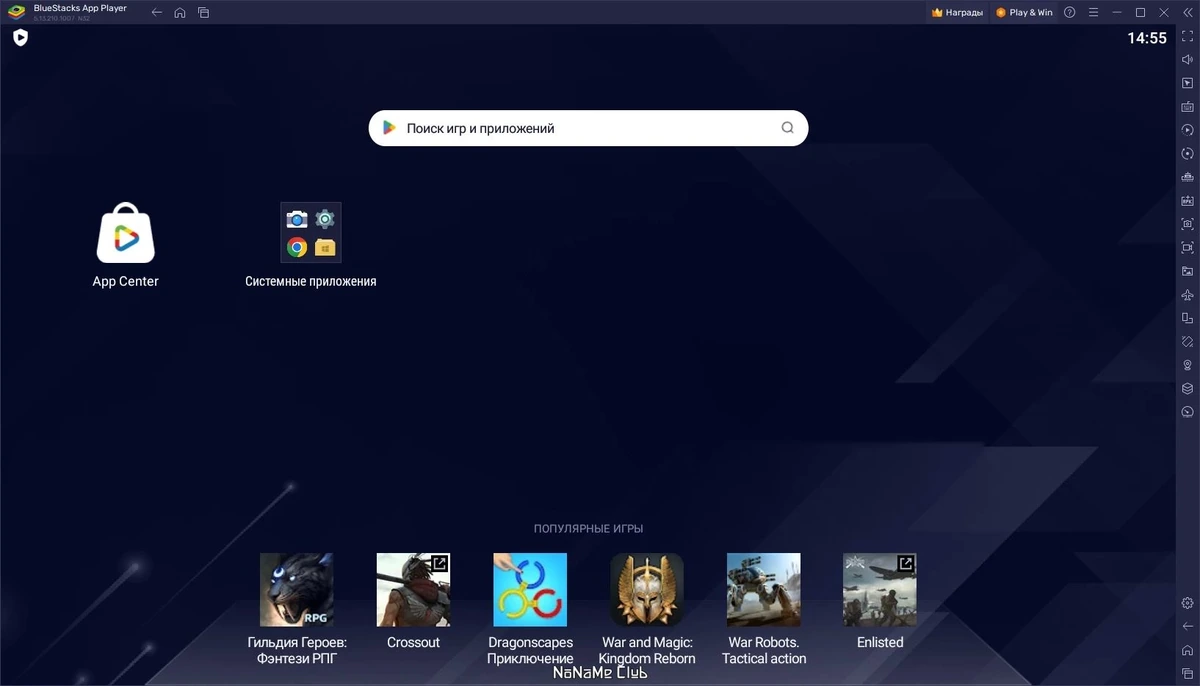The height and width of the screenshot is (686, 1200).
Task: Click the shield play icon at top-left
Action: [20, 38]
